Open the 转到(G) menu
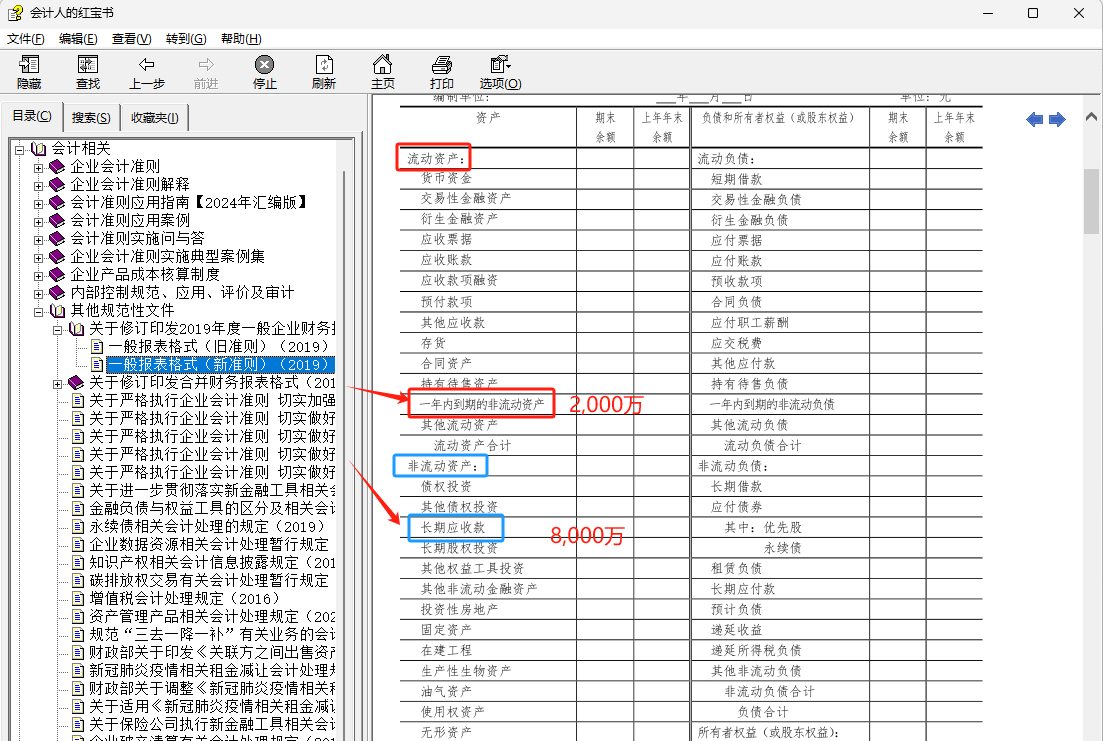Image resolution: width=1103 pixels, height=741 pixels. click(x=186, y=39)
